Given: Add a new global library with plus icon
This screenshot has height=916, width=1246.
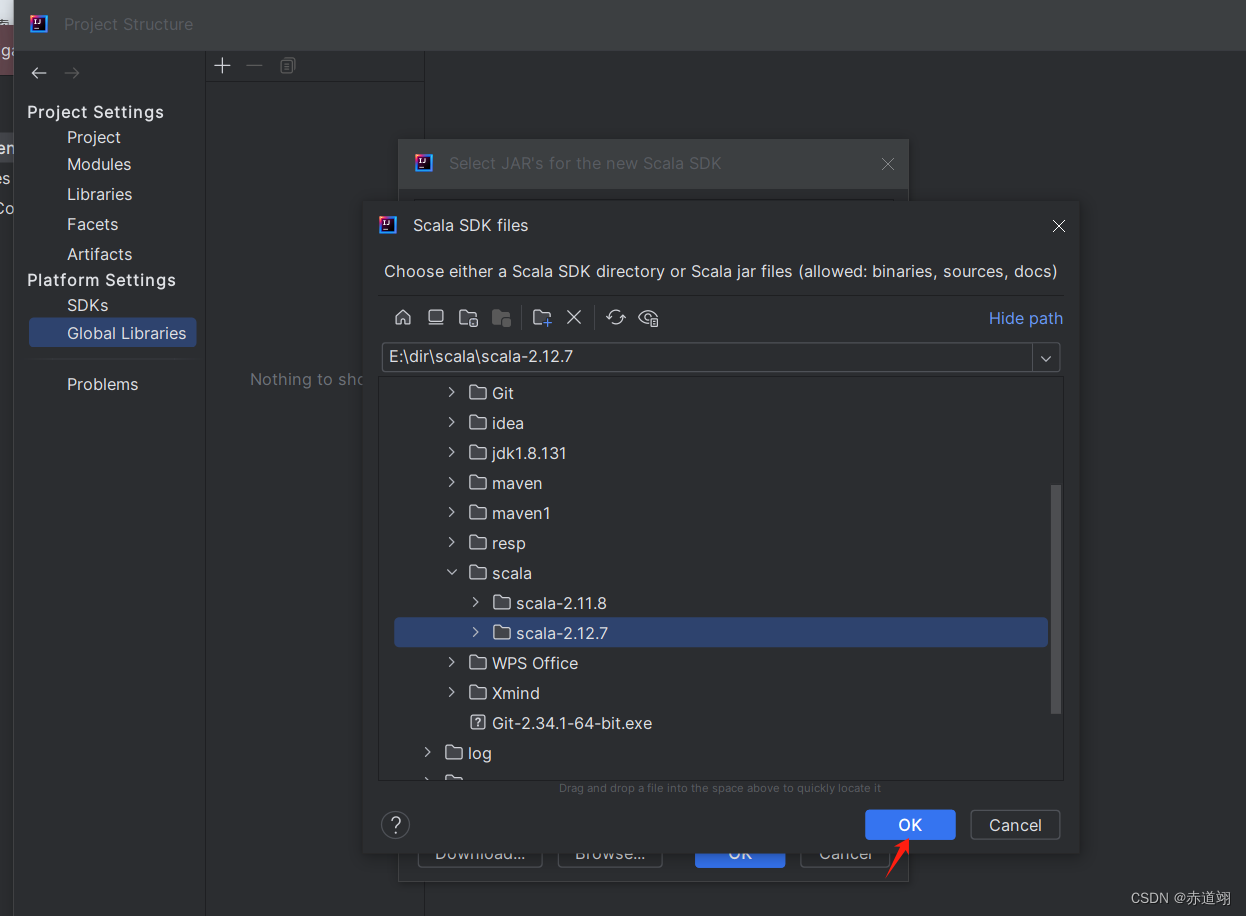Looking at the screenshot, I should [223, 66].
